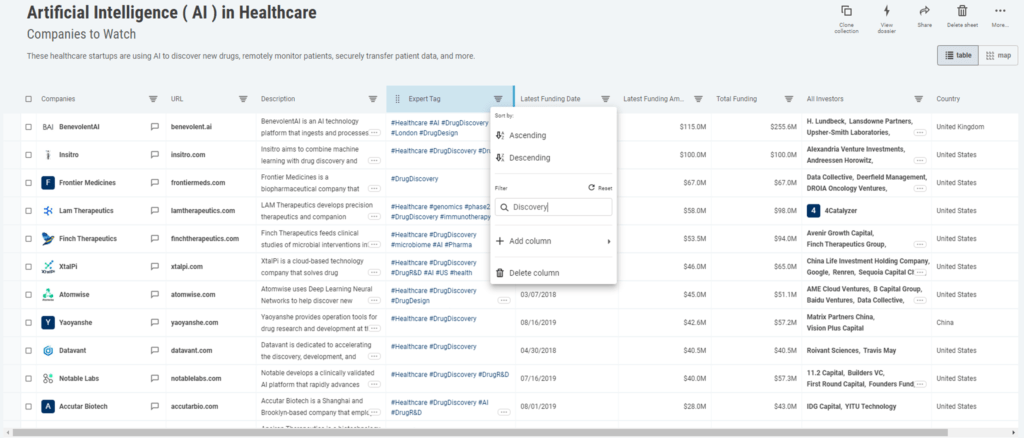The height and width of the screenshot is (438, 1024).
Task: Open comment icon for BenevolentAI
Action: click(155, 127)
